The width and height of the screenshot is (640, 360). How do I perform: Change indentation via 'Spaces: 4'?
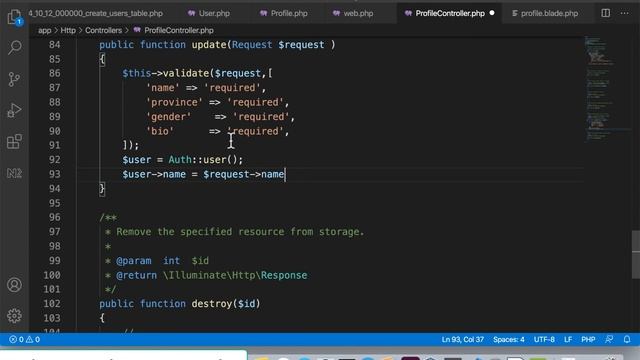(x=509, y=339)
